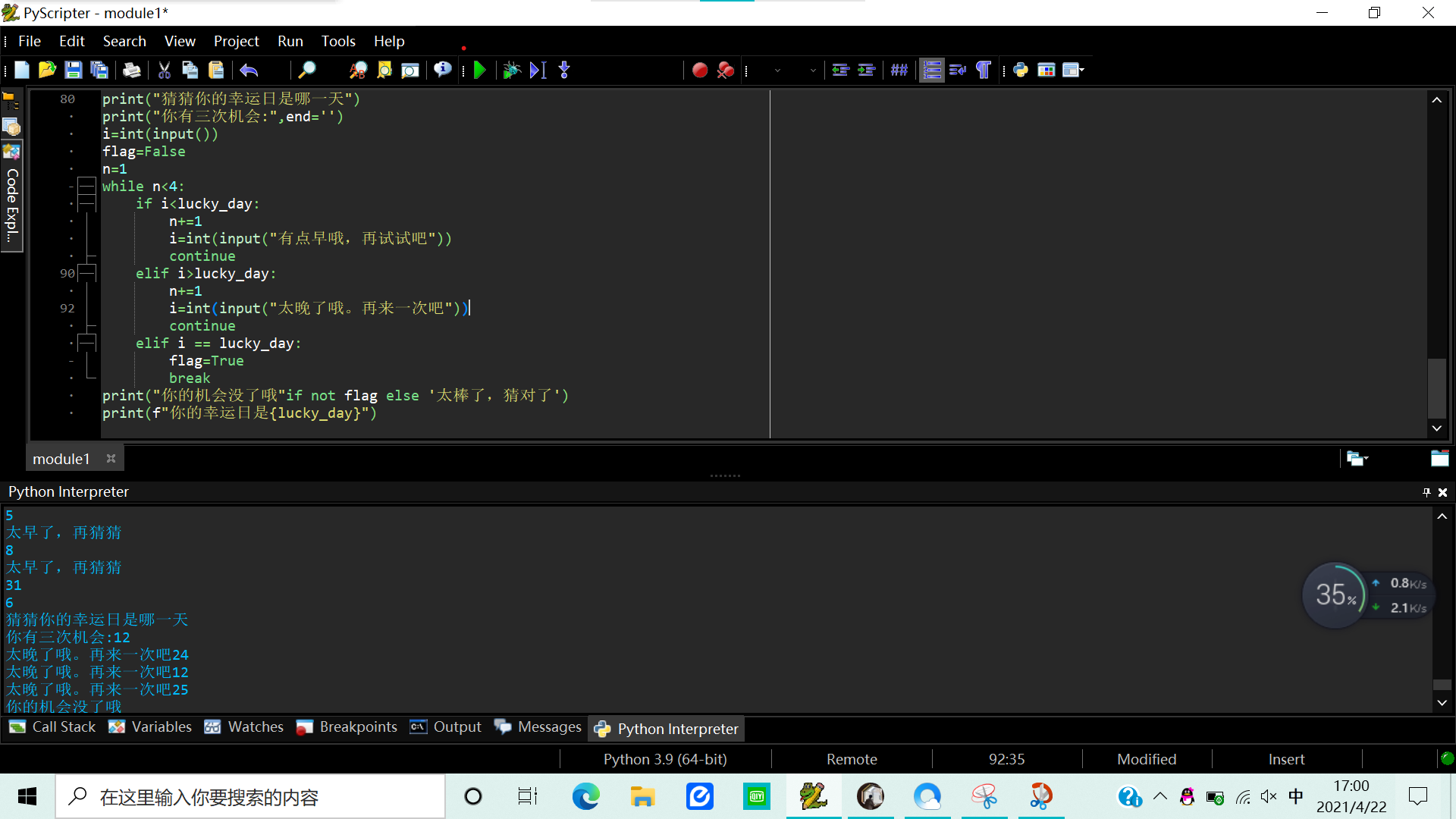Toggle breakpoint with the red circle icon

click(x=699, y=71)
